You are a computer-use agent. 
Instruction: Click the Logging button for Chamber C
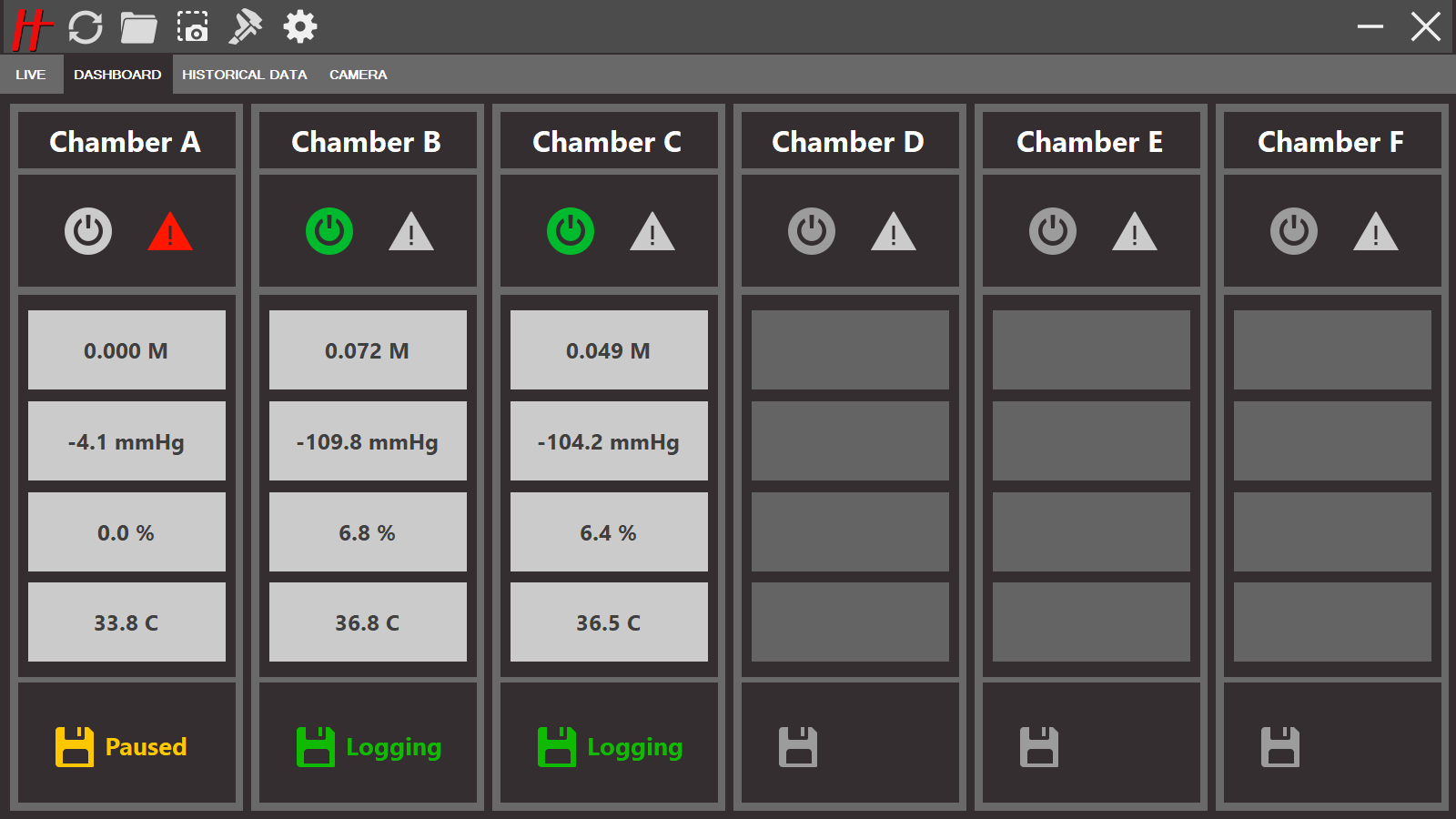(x=610, y=747)
